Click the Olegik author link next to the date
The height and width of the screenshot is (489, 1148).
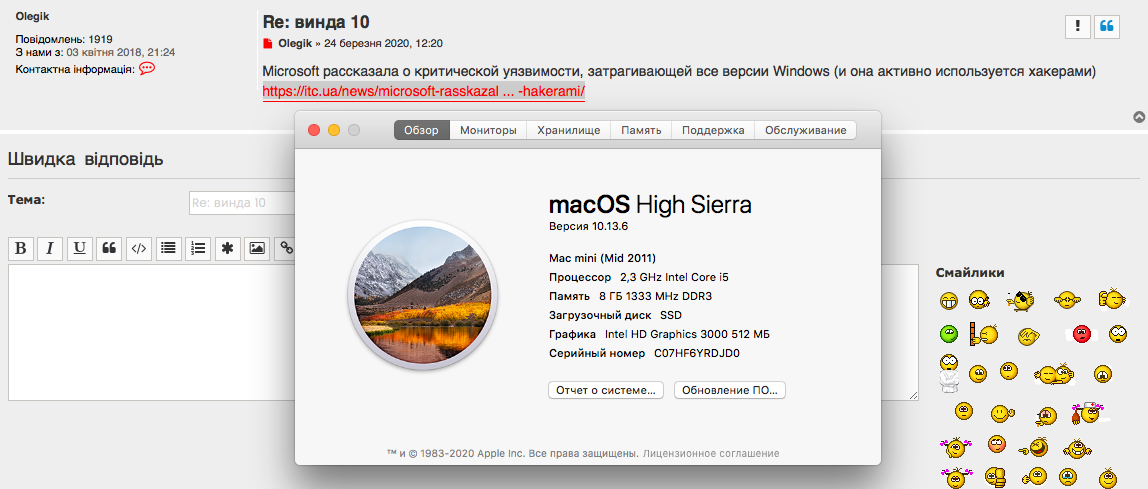tap(295, 43)
